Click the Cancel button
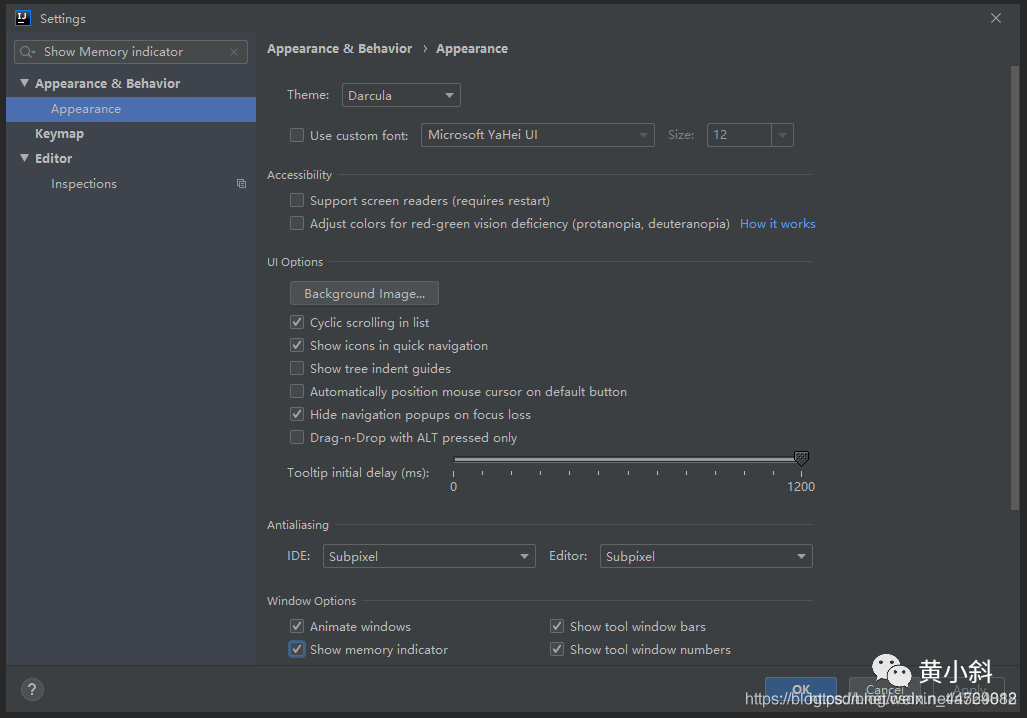Screen dimensions: 1027x718 coord(885,689)
